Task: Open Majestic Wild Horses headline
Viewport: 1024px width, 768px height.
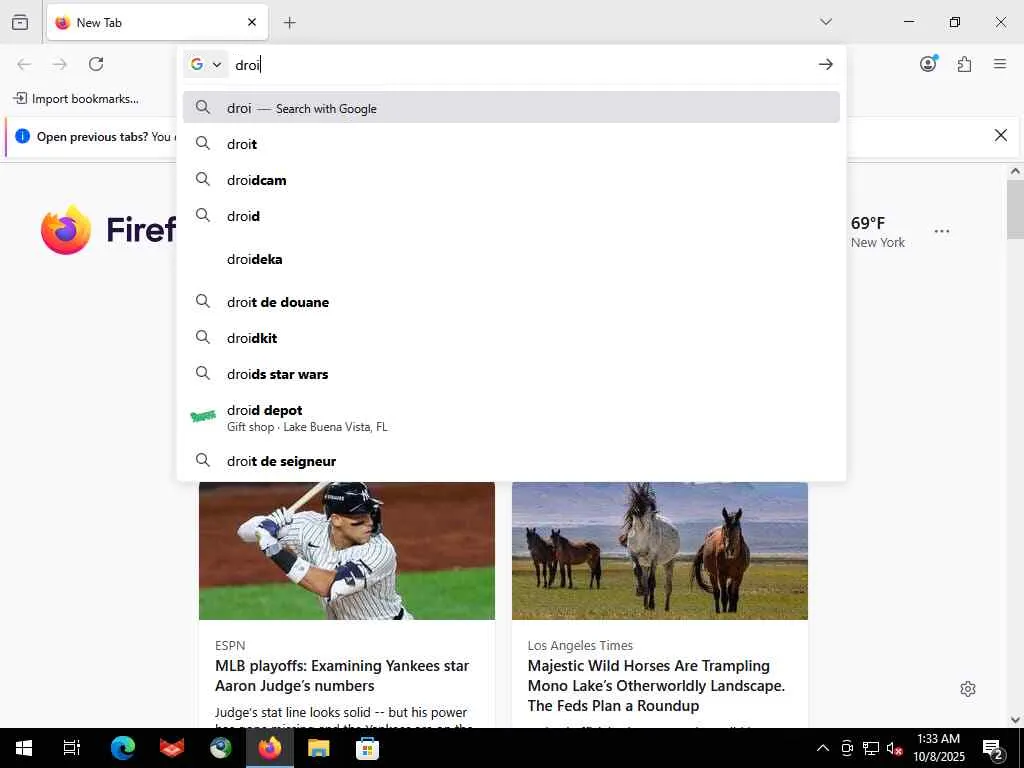Action: click(656, 685)
